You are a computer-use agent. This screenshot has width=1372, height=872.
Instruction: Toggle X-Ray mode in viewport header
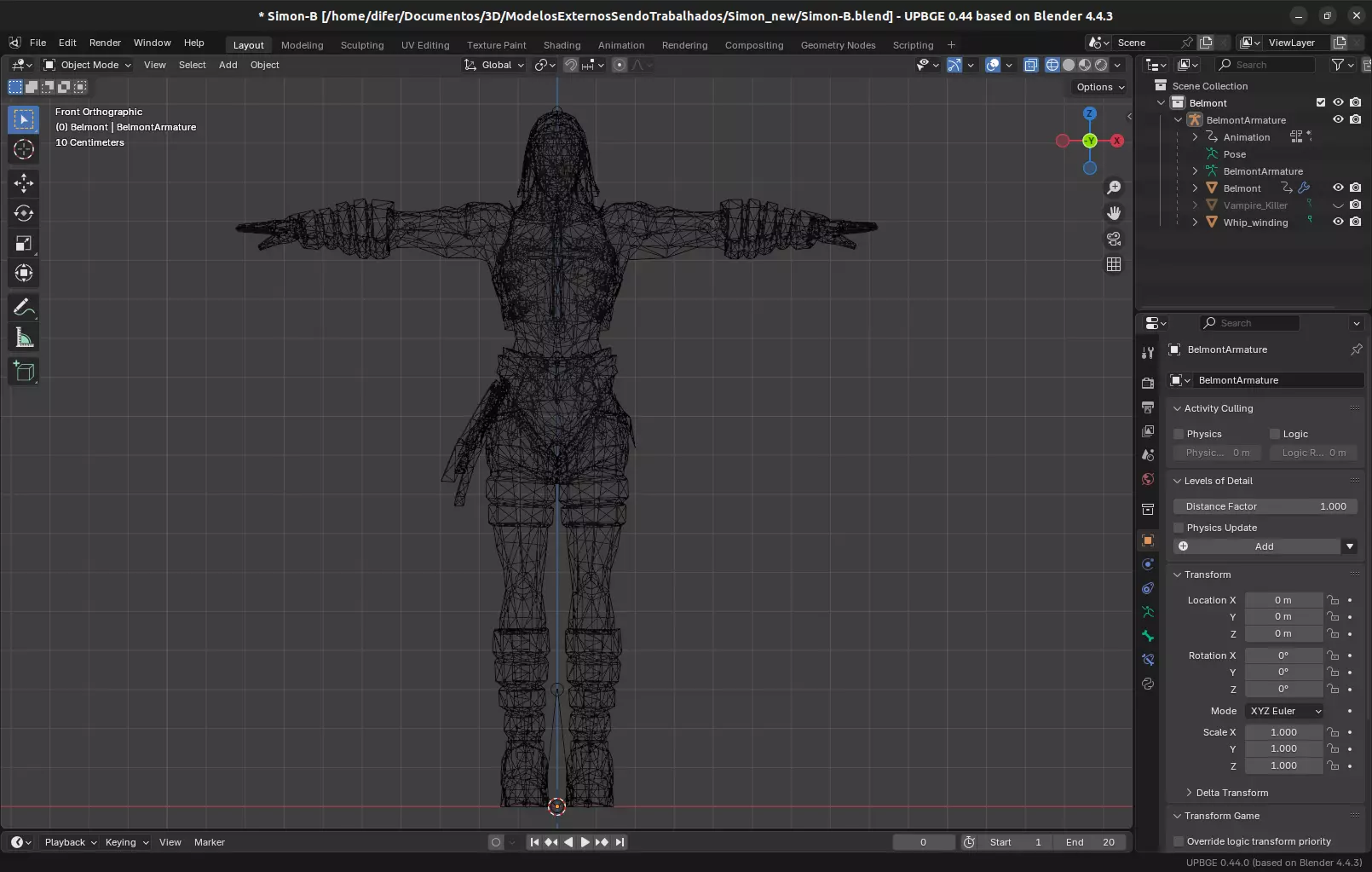click(x=1030, y=65)
